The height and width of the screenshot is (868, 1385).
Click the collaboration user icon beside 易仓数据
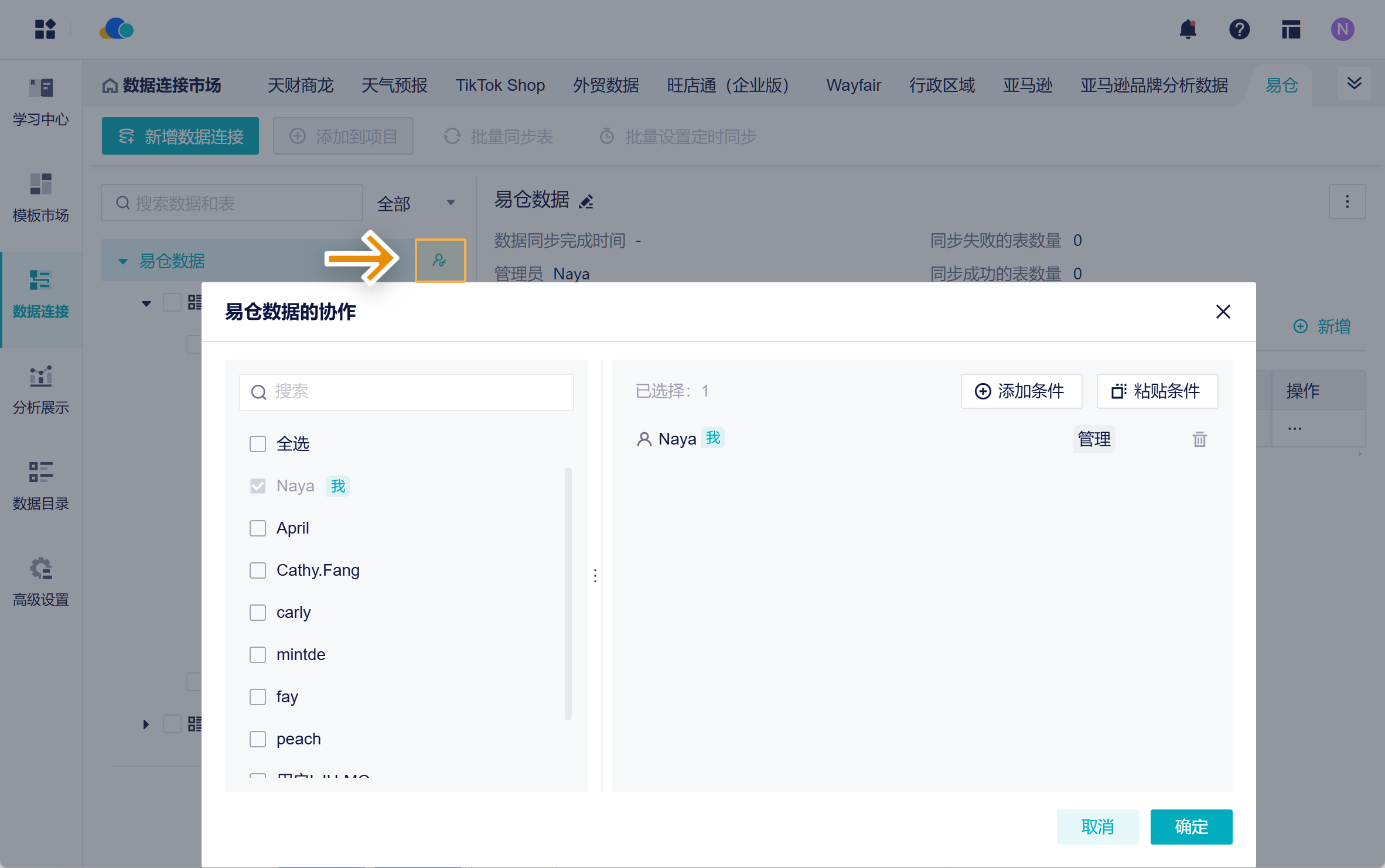click(440, 261)
